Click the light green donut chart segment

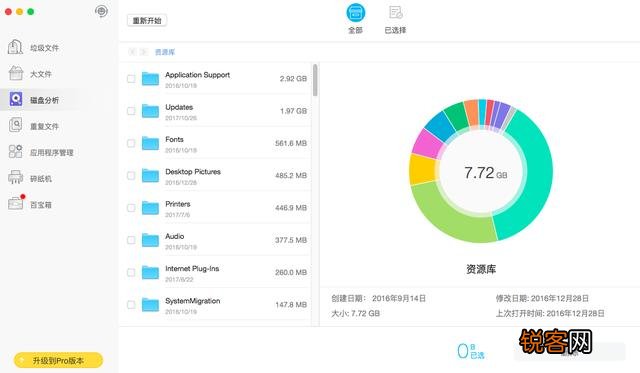point(451,215)
